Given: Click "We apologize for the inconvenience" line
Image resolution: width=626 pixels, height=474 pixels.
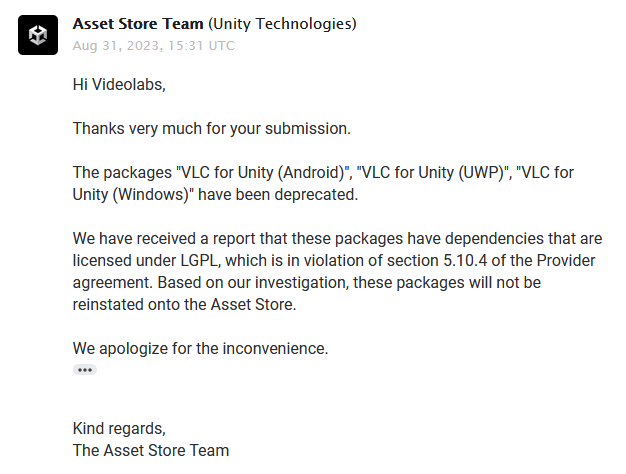Looking at the screenshot, I should 200,349.
